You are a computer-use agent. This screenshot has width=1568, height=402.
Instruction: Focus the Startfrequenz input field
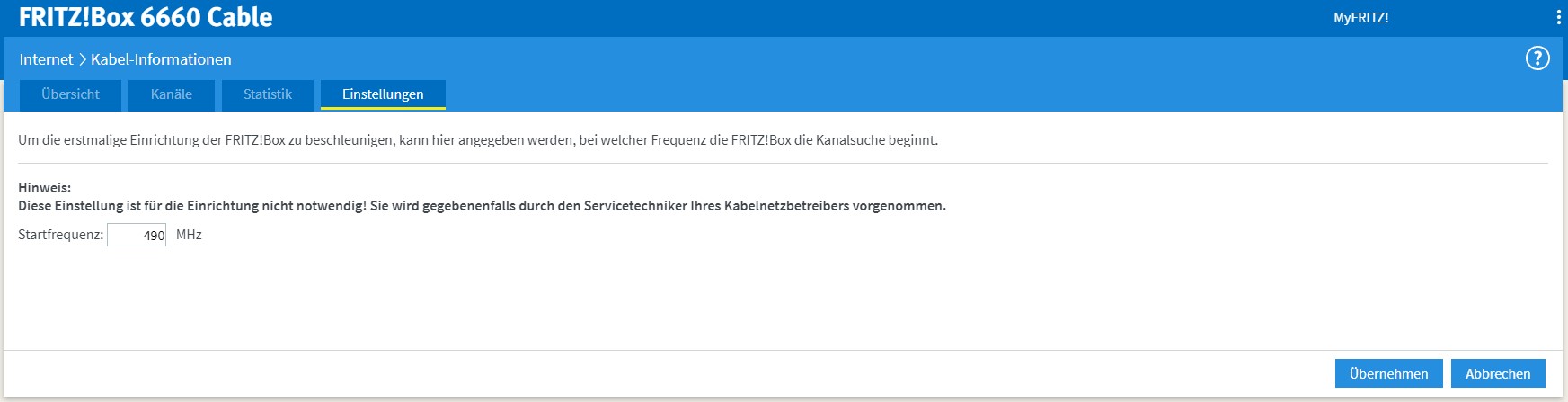[x=137, y=235]
